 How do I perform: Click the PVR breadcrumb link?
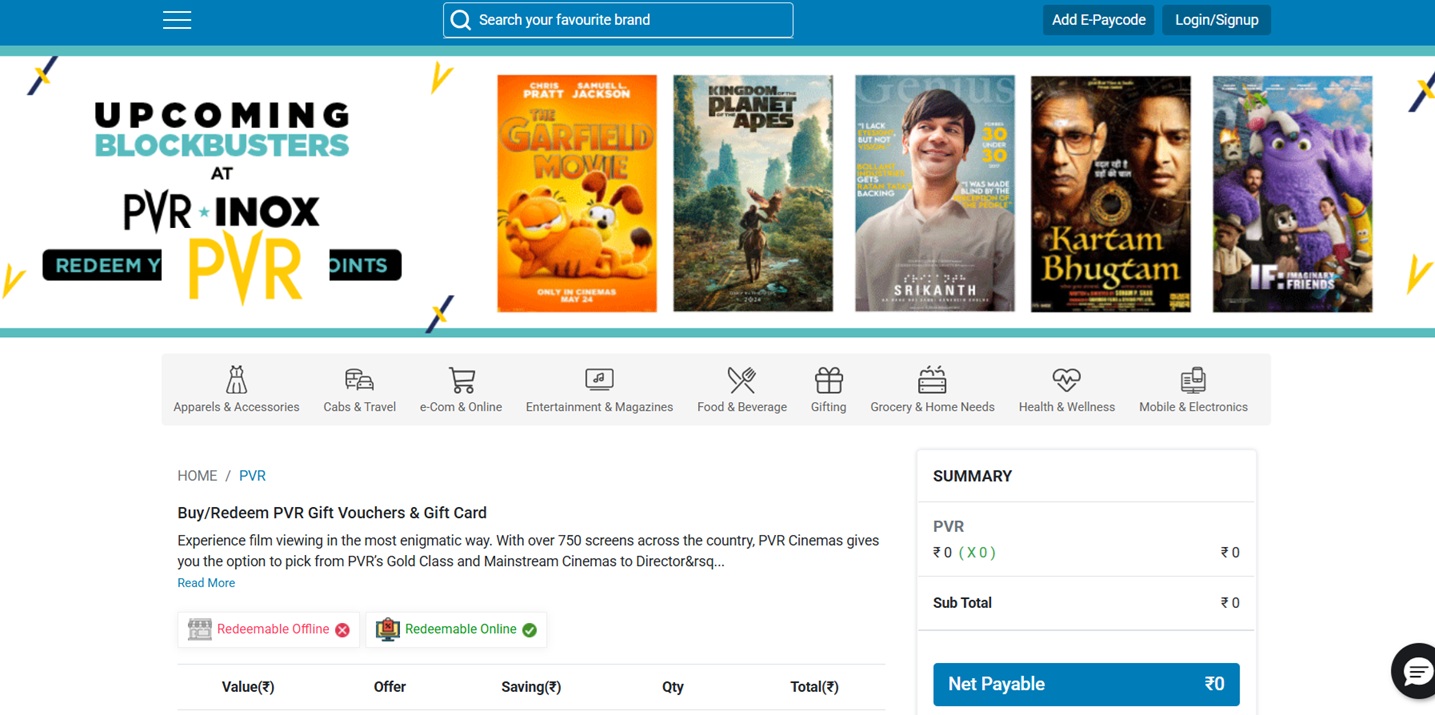(x=252, y=476)
